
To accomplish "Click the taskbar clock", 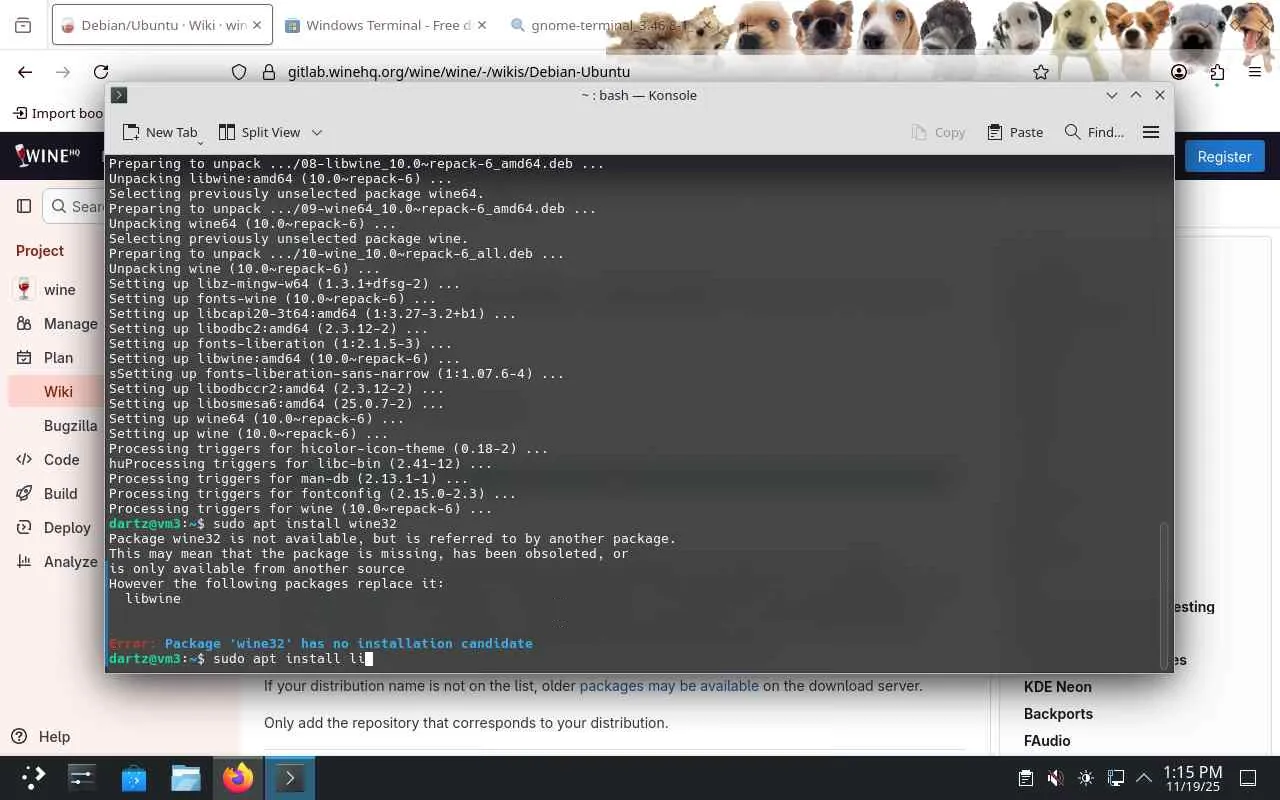I will [x=1193, y=778].
